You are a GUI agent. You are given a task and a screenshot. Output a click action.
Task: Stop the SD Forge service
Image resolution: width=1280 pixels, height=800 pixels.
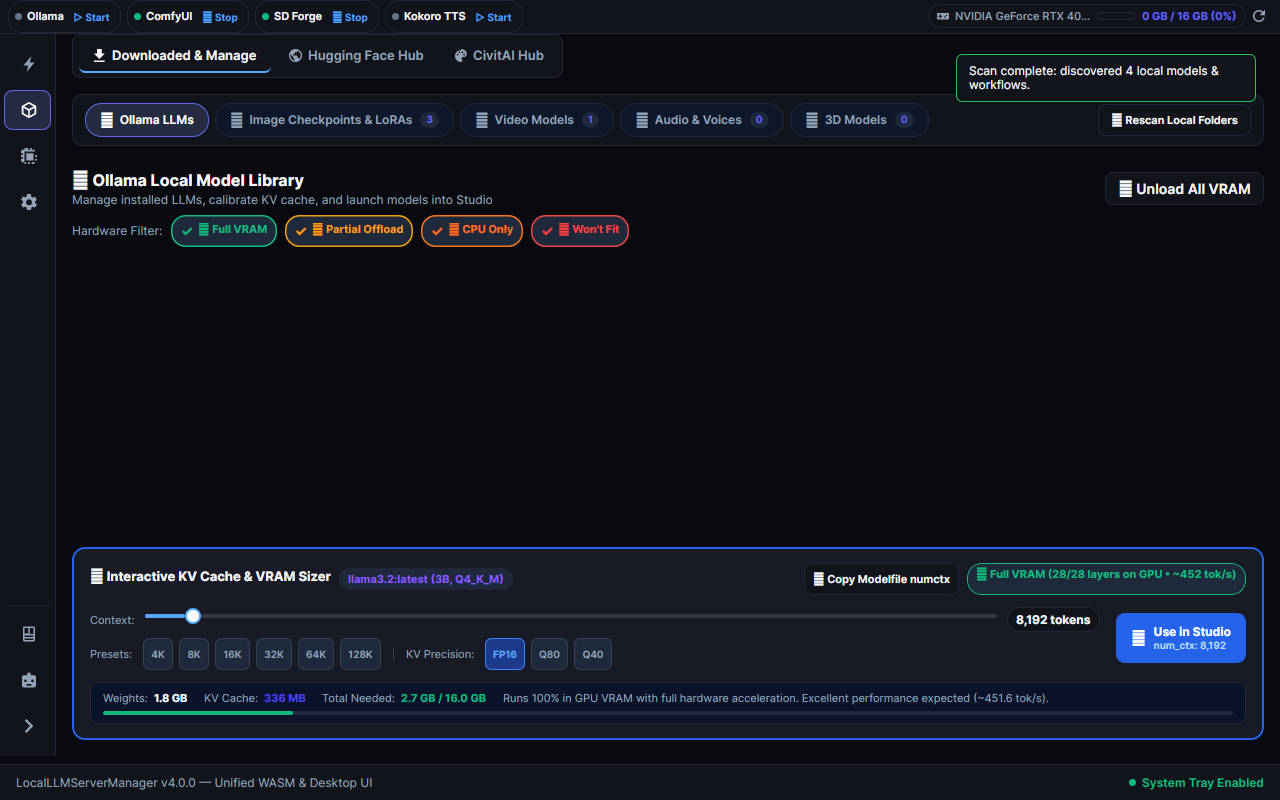coord(350,17)
